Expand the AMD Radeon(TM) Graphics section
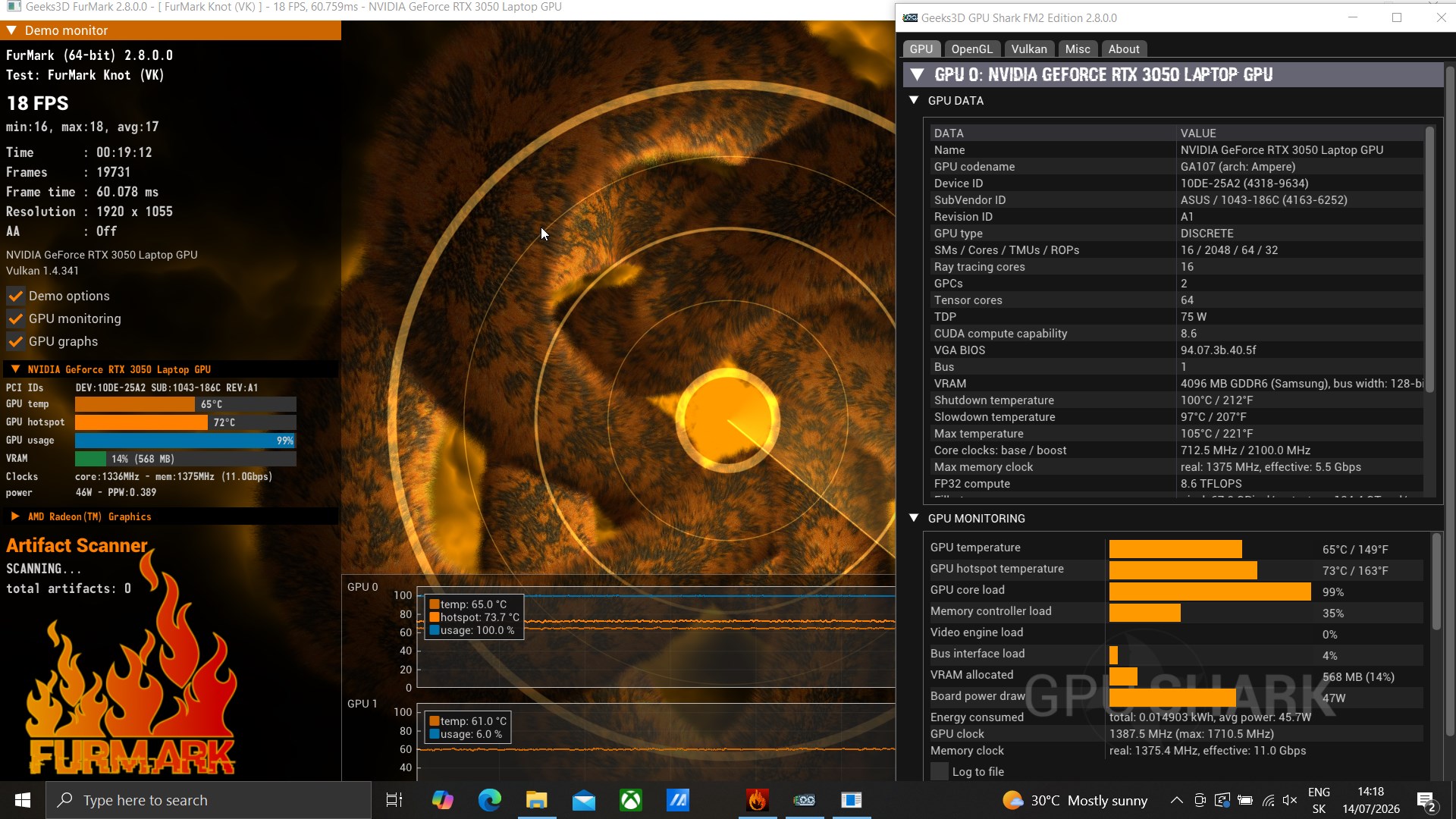The width and height of the screenshot is (1456, 819). tap(15, 516)
